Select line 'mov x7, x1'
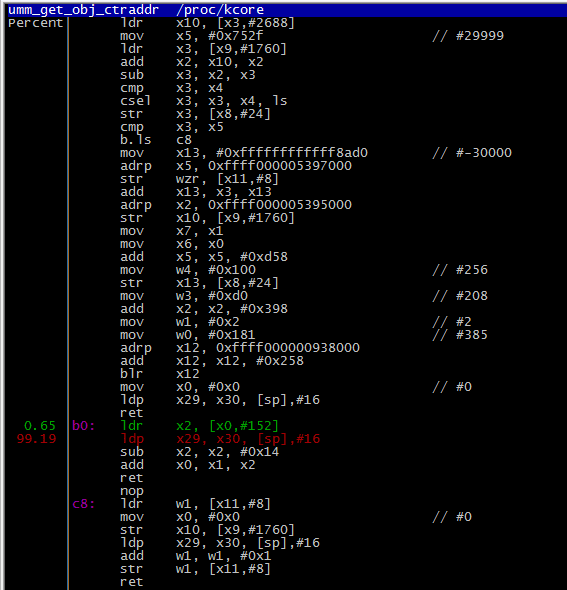 [172, 231]
